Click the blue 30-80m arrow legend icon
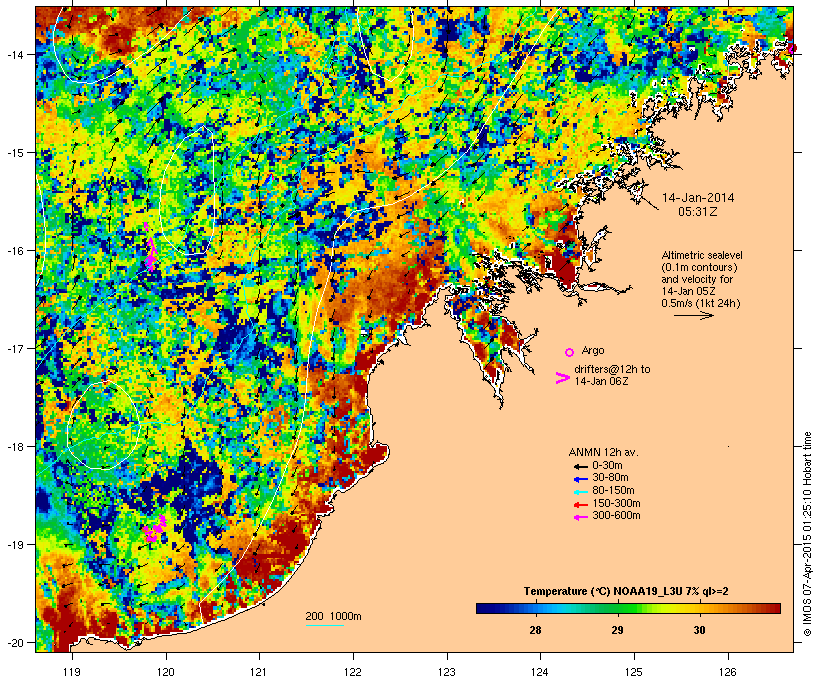 [x=580, y=479]
